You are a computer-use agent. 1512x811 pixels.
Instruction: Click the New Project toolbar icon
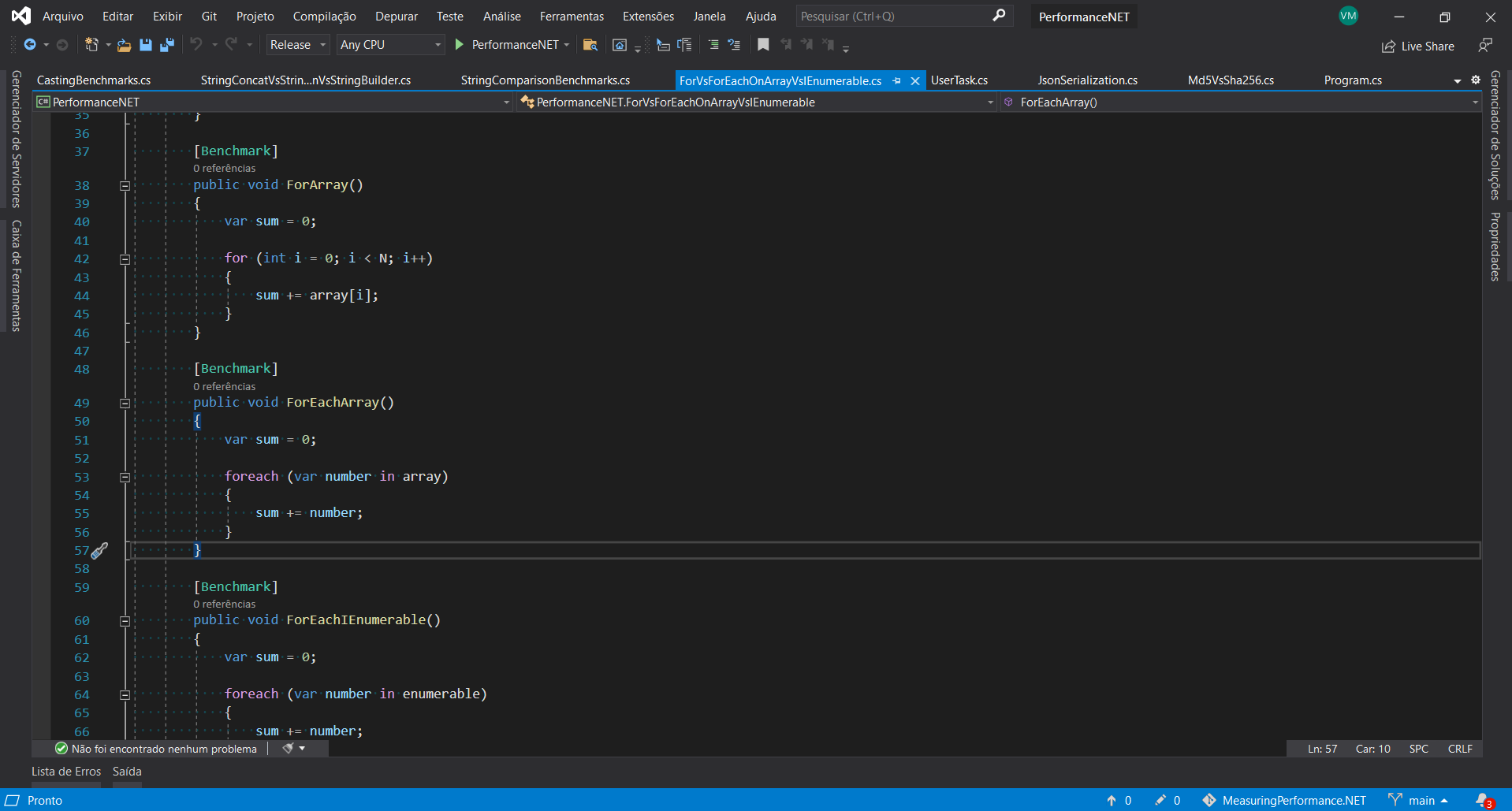pos(91,45)
